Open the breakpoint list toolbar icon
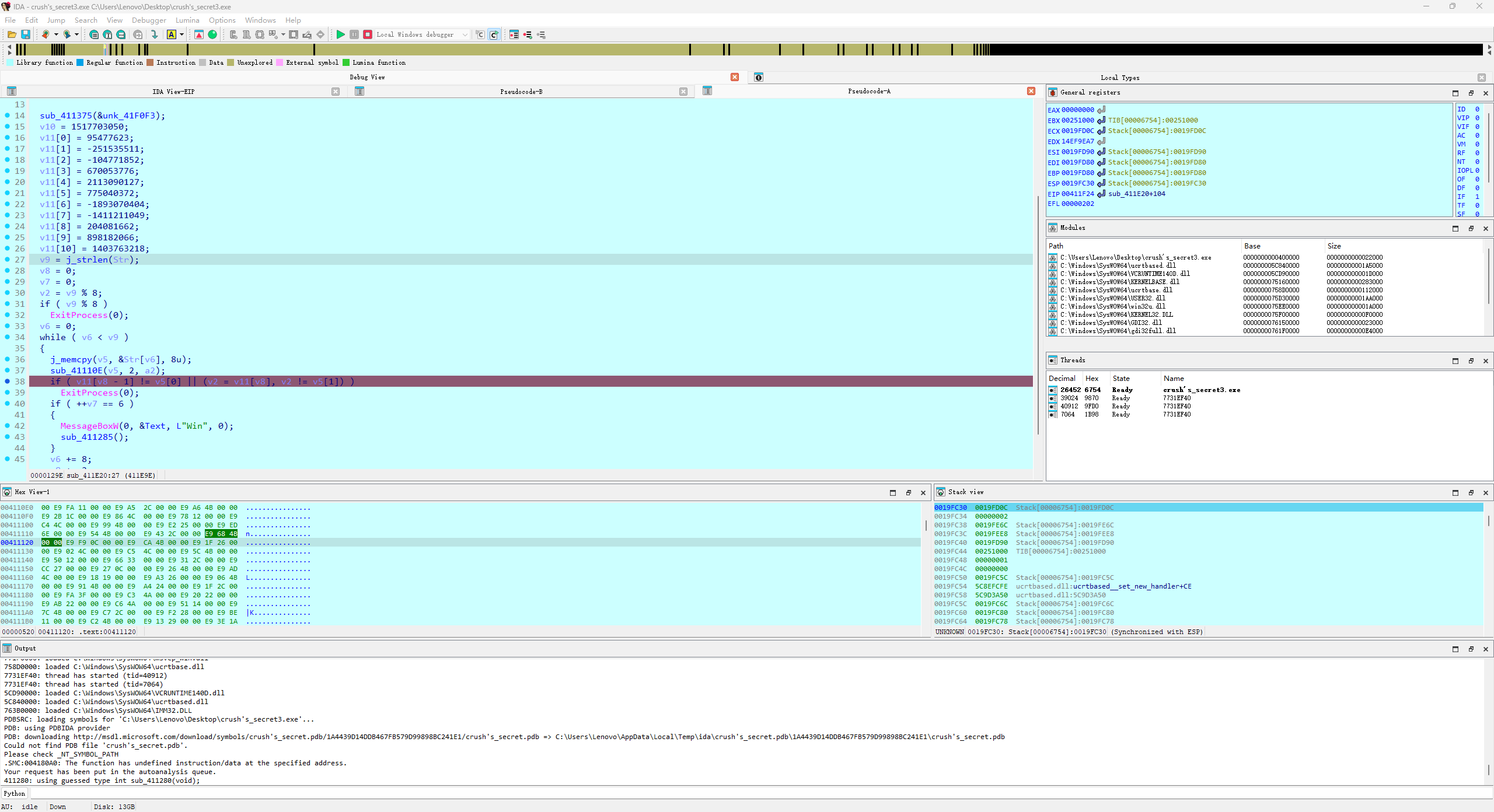Image resolution: width=1494 pixels, height=812 pixels. point(514,35)
